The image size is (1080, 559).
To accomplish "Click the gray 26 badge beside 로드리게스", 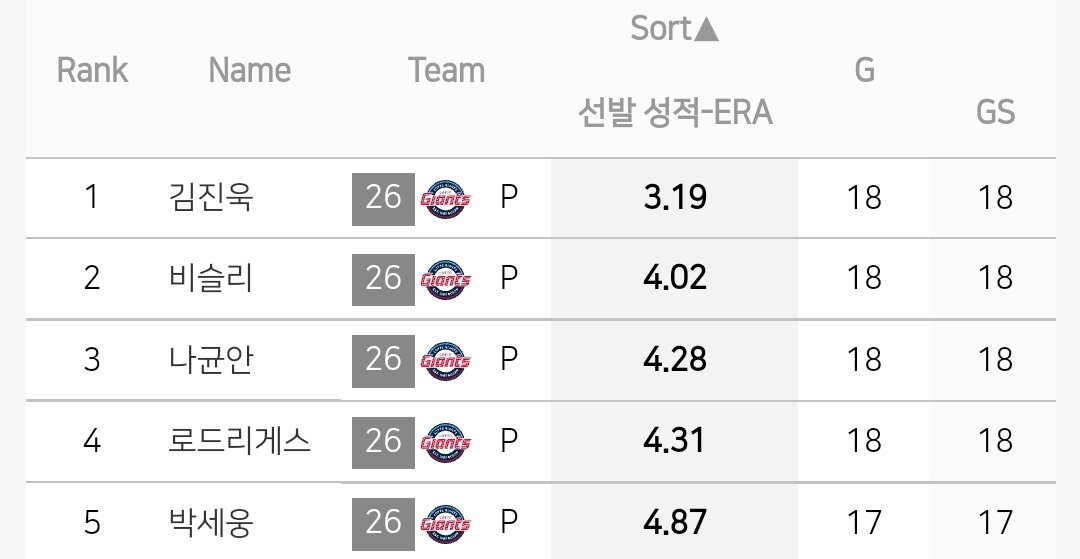I will tap(384, 443).
